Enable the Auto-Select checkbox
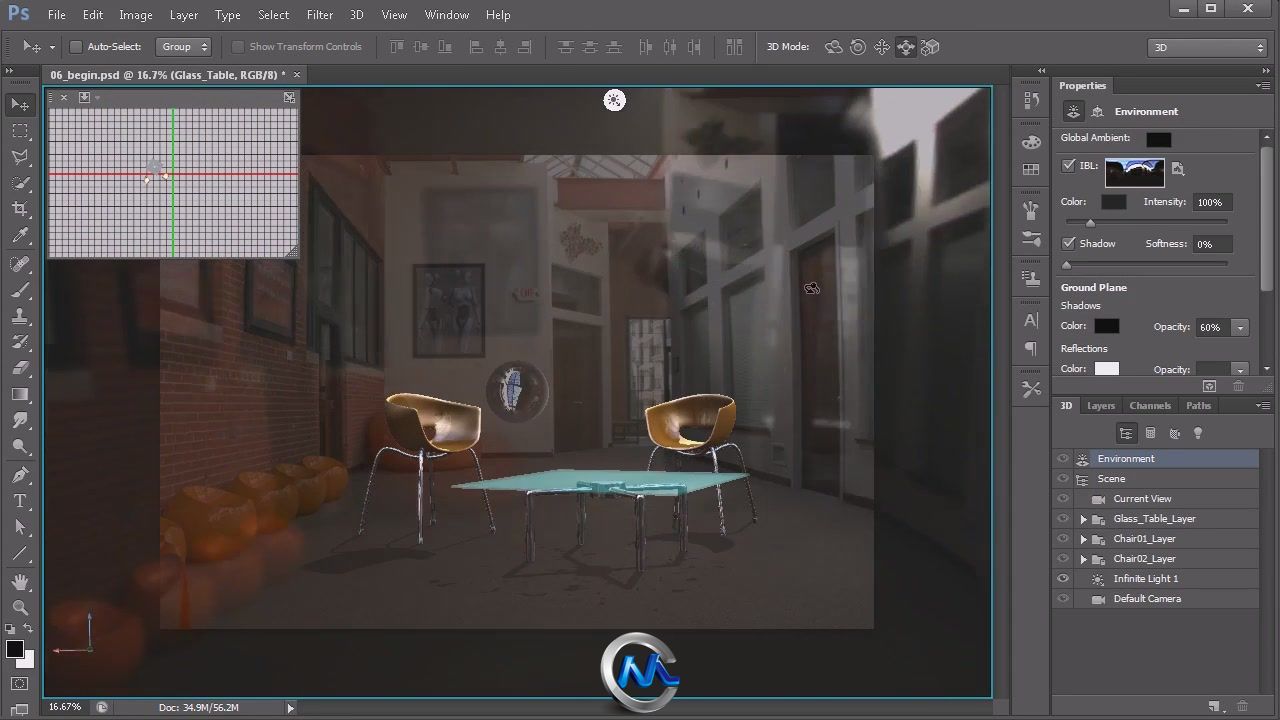Viewport: 1280px width, 720px height. click(75, 47)
